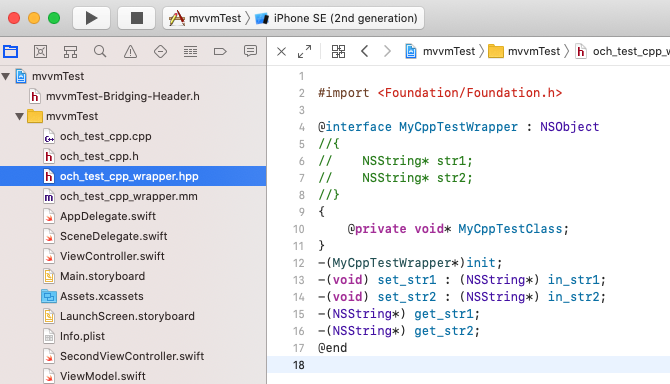Open LaunchScreen.storyboard
Viewport: 670px width, 384px height.
tap(133, 317)
